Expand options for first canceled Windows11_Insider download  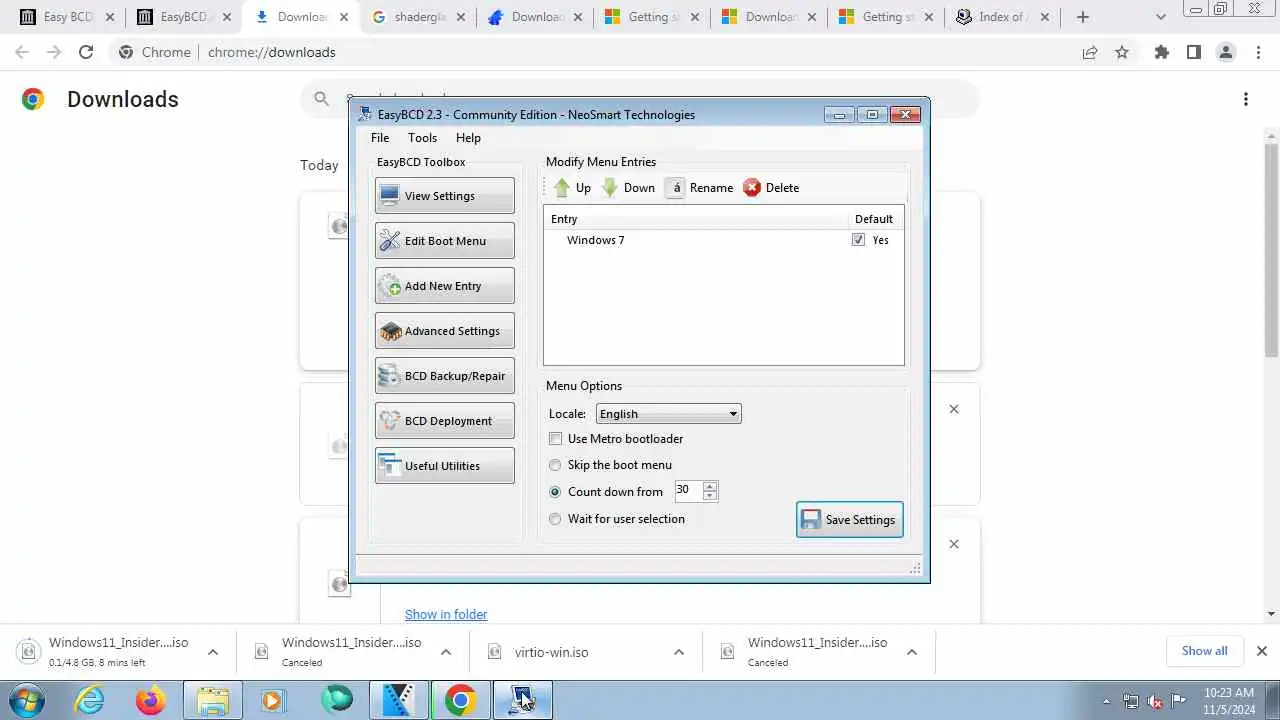pos(446,652)
